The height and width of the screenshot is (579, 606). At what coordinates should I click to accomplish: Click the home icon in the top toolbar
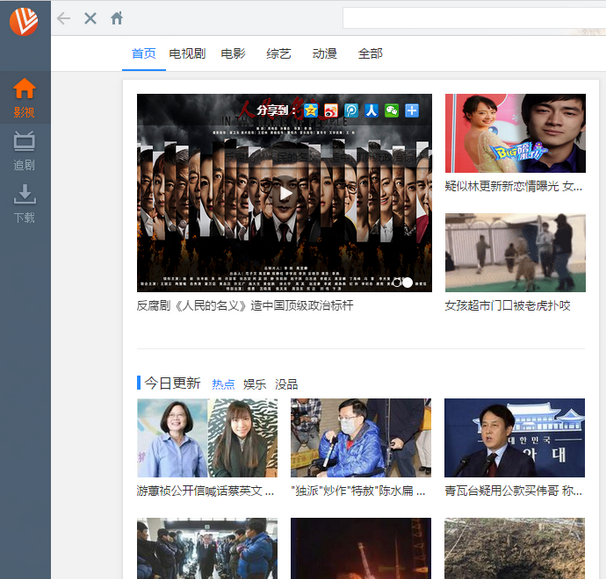[117, 18]
